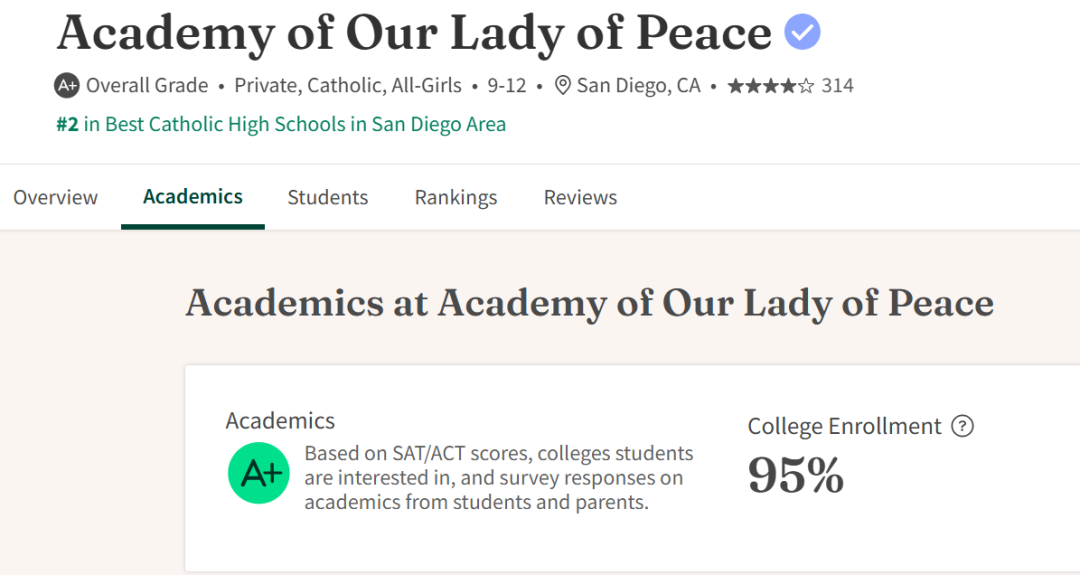This screenshot has width=1080, height=575.
Task: Switch to the Students tab
Action: tap(328, 197)
